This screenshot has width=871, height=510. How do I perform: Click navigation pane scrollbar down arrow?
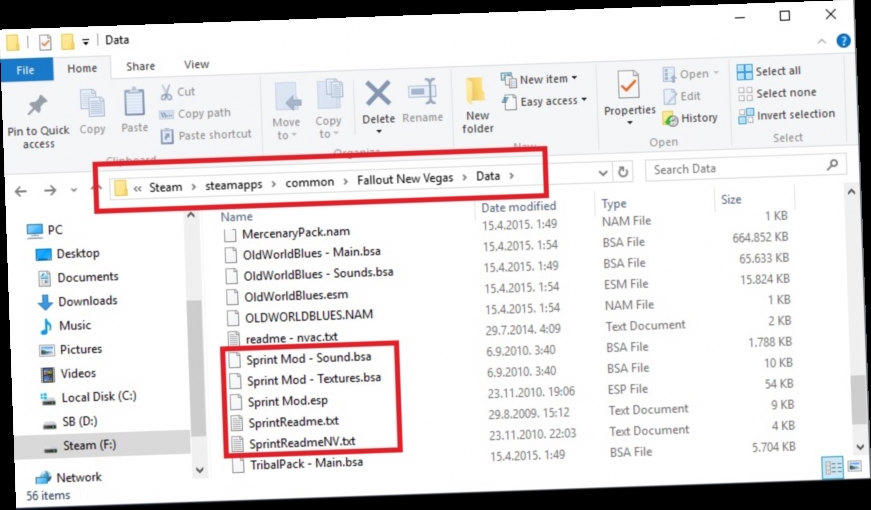click(199, 470)
